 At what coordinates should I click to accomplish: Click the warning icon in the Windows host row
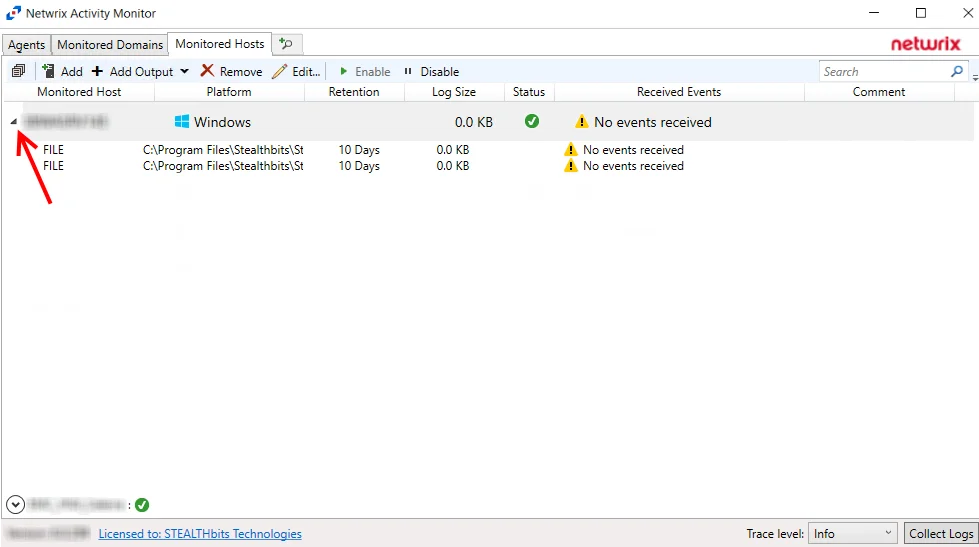pyautogui.click(x=582, y=121)
